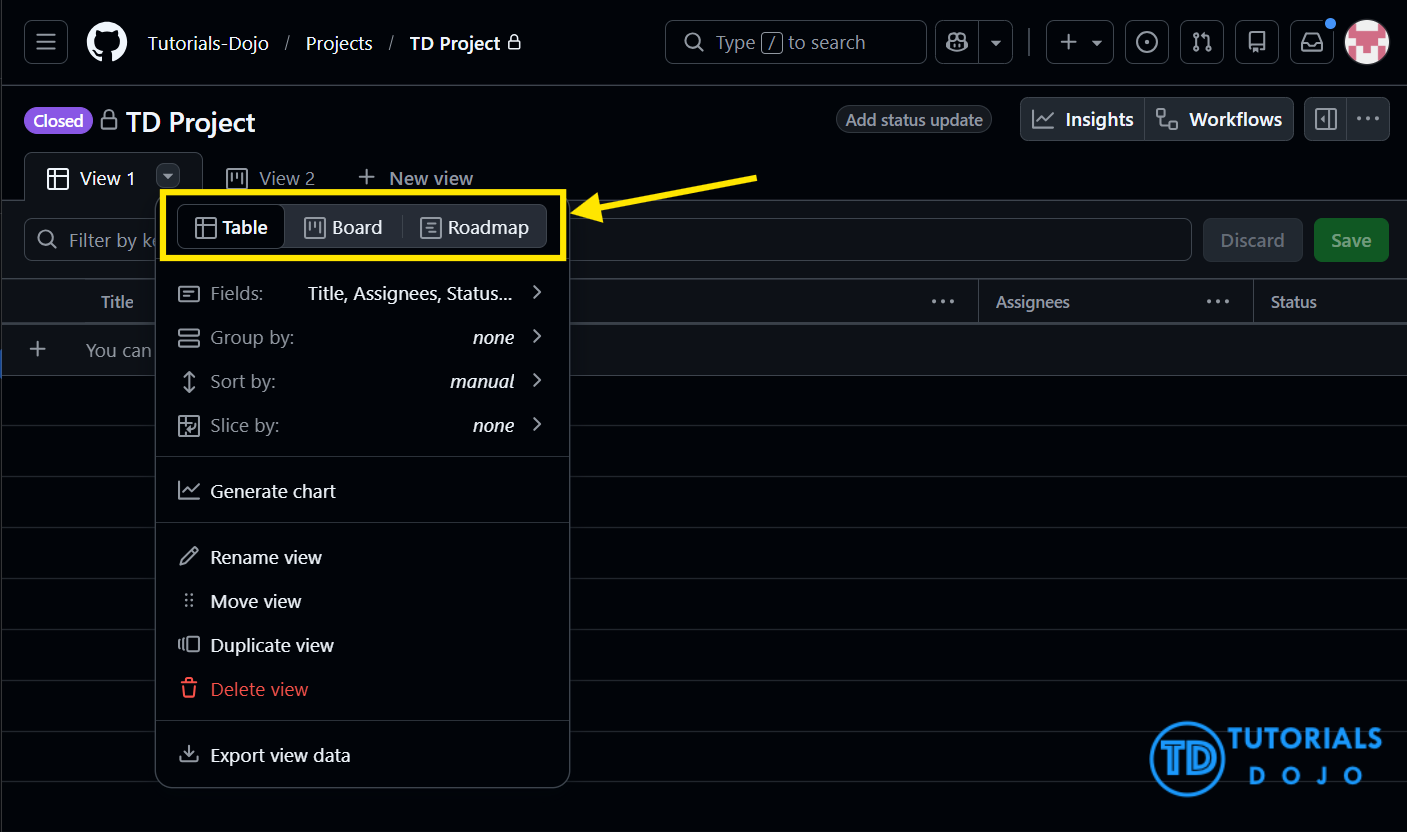Open GitHub notifications inbox
Viewport: 1407px width, 832px height.
1311,42
